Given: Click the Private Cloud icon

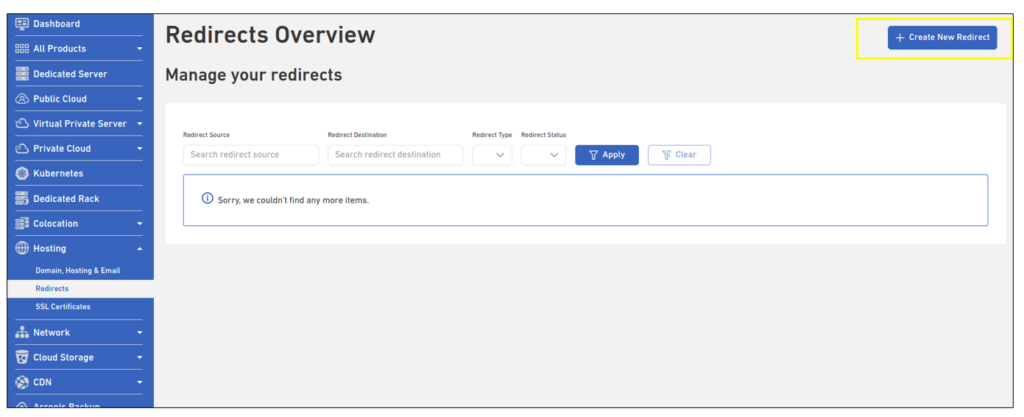Looking at the screenshot, I should 22,148.
